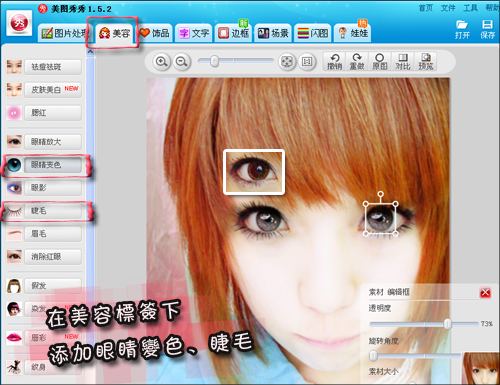This screenshot has width=500, height=385.
Task: Click the hair dye icon
Action: point(14,309)
